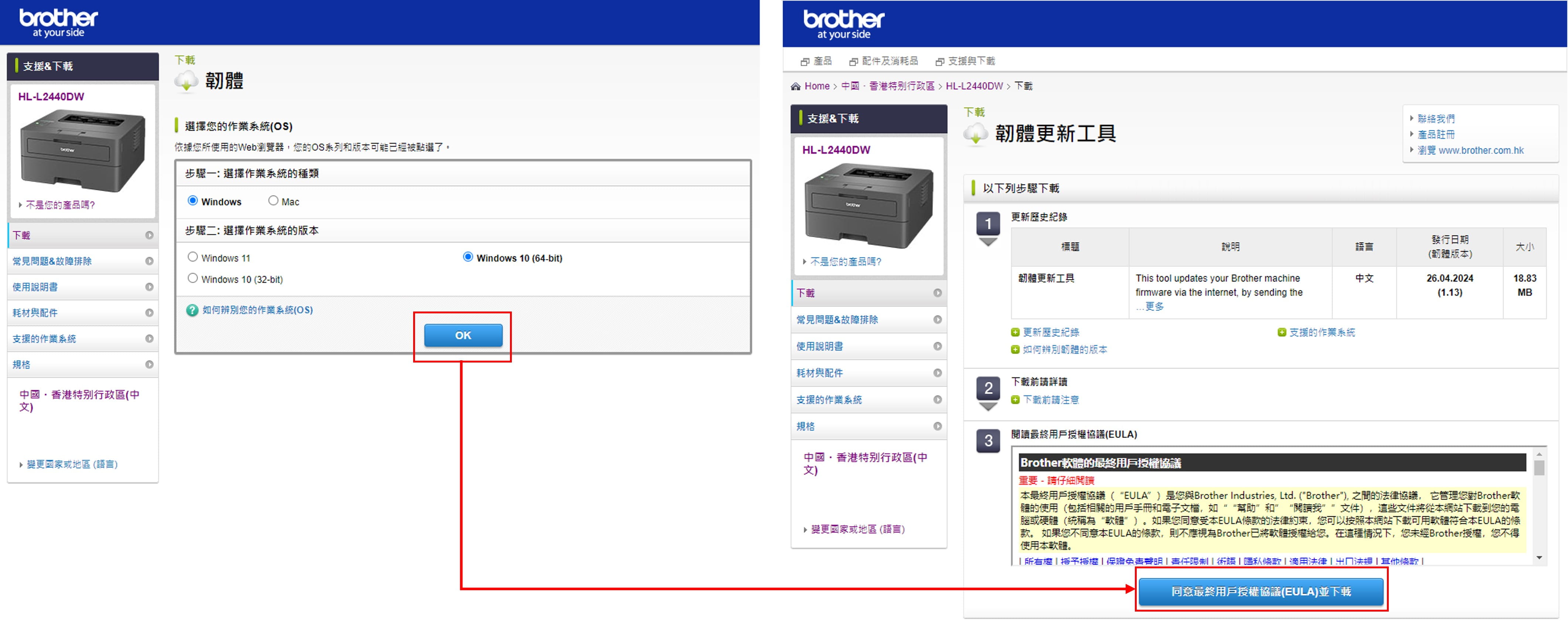Click arrow icon next to 下載 left sidebar
This screenshot has width=1568, height=633.
pyautogui.click(x=149, y=235)
